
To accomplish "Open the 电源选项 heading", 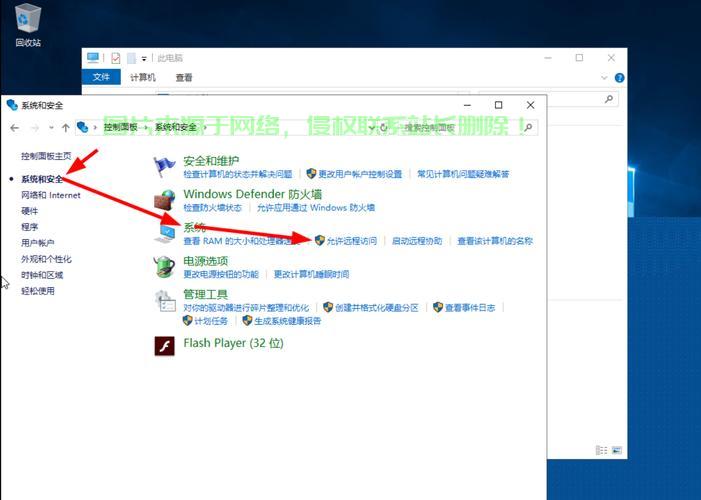I will pos(206,261).
